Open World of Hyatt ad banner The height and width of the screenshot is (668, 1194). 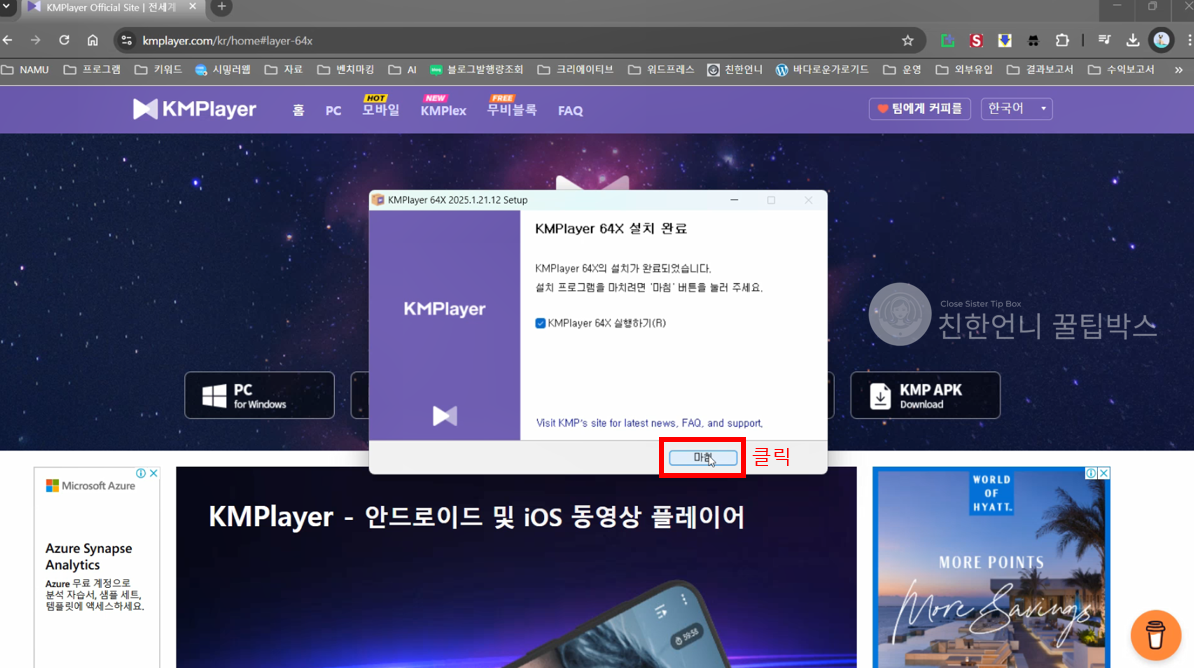click(991, 567)
